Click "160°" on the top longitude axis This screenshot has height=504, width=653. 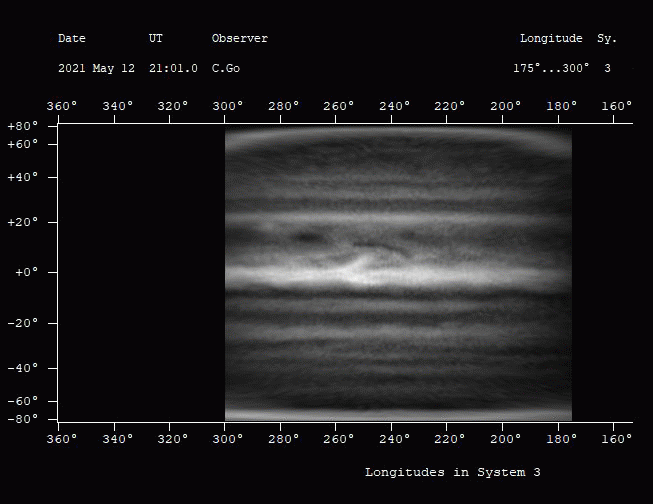point(616,106)
